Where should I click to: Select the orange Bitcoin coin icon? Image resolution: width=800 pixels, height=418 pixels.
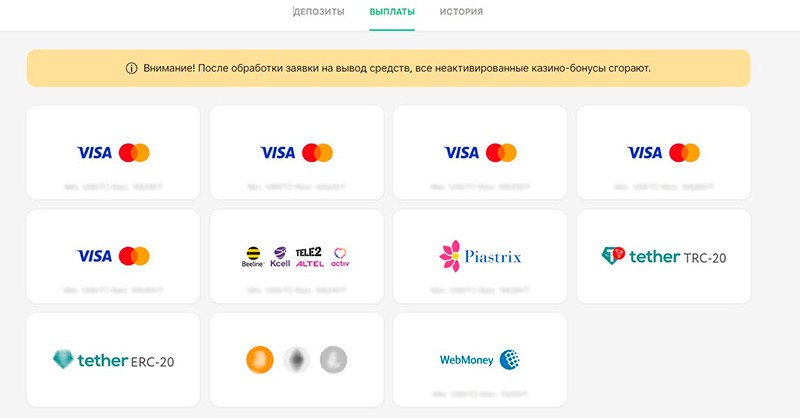pyautogui.click(x=260, y=360)
